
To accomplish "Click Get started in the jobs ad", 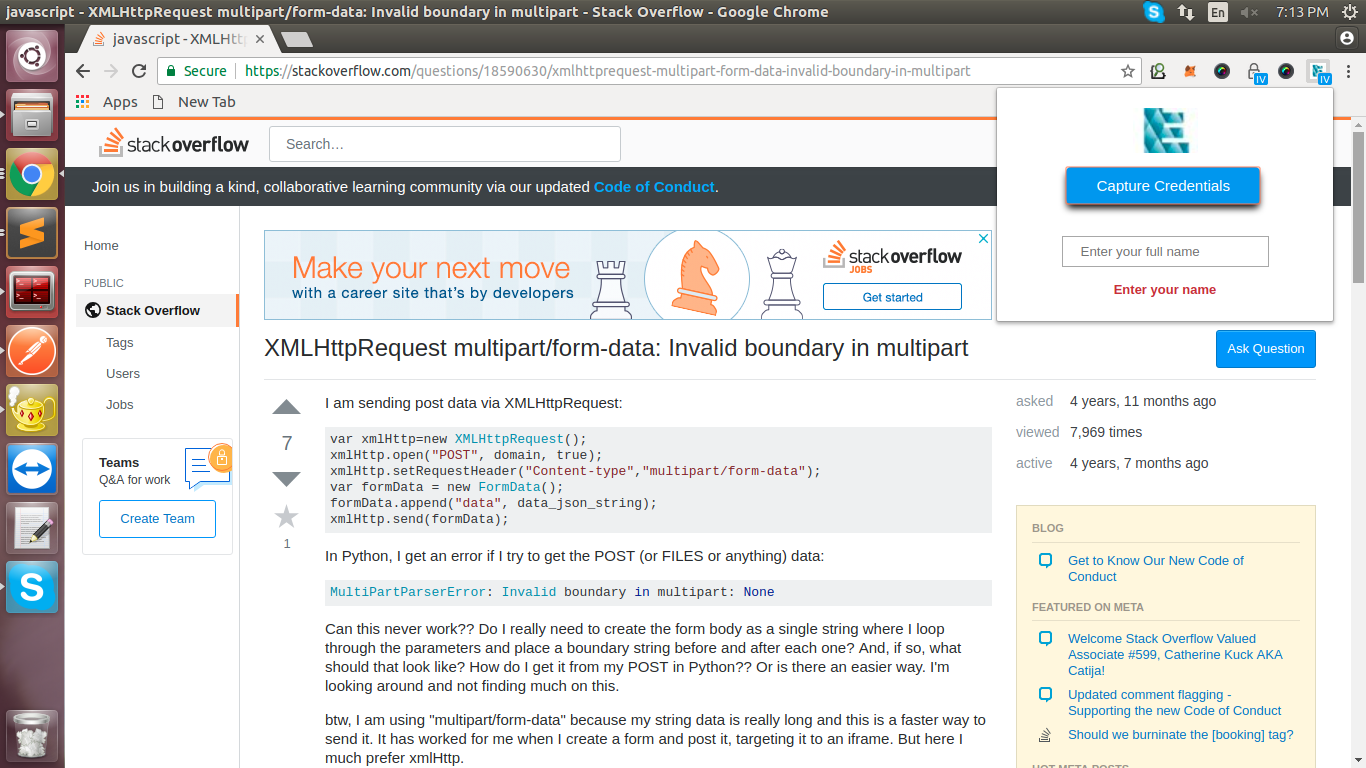I will pos(892,297).
